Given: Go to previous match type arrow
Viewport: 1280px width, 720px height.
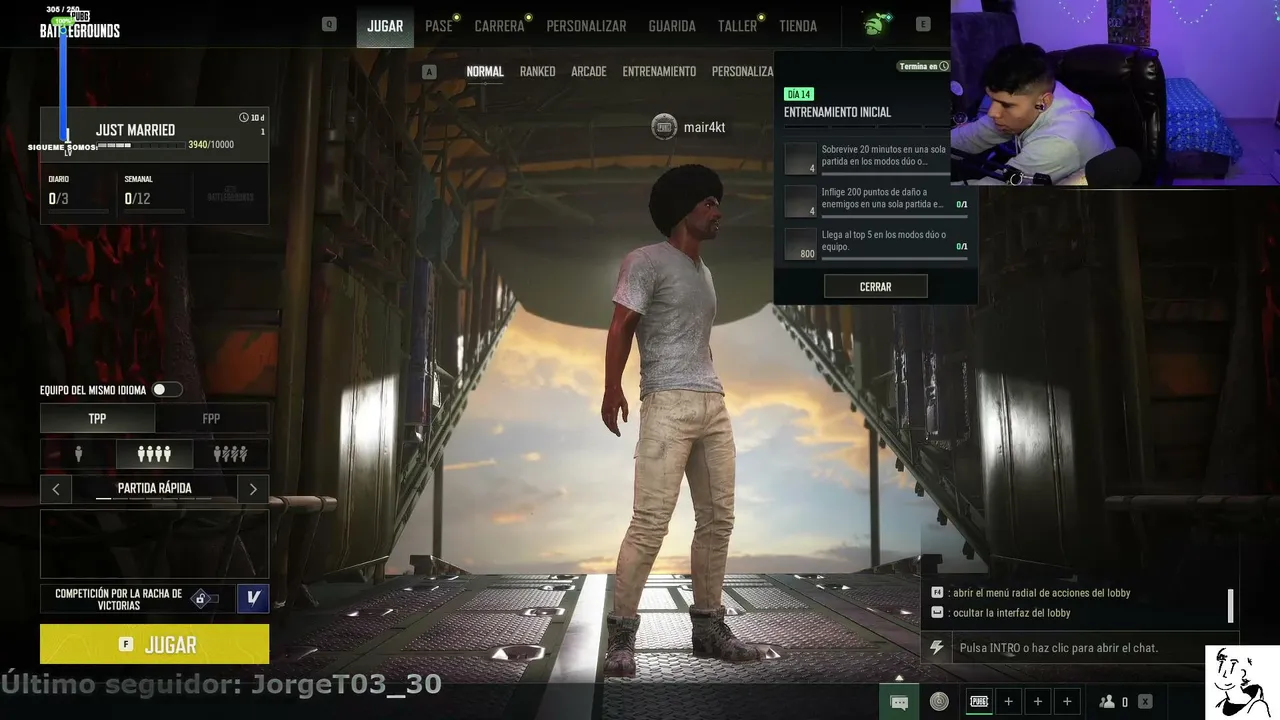Looking at the screenshot, I should pyautogui.click(x=56, y=489).
